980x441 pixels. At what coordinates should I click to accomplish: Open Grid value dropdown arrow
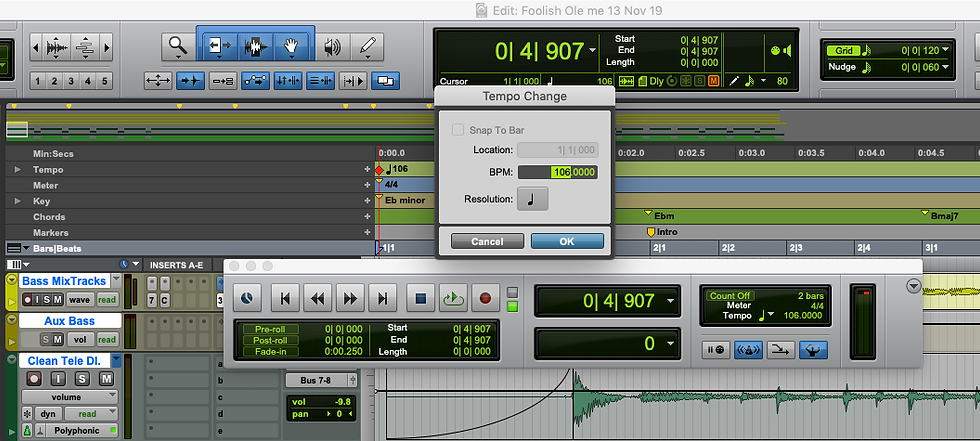click(944, 51)
